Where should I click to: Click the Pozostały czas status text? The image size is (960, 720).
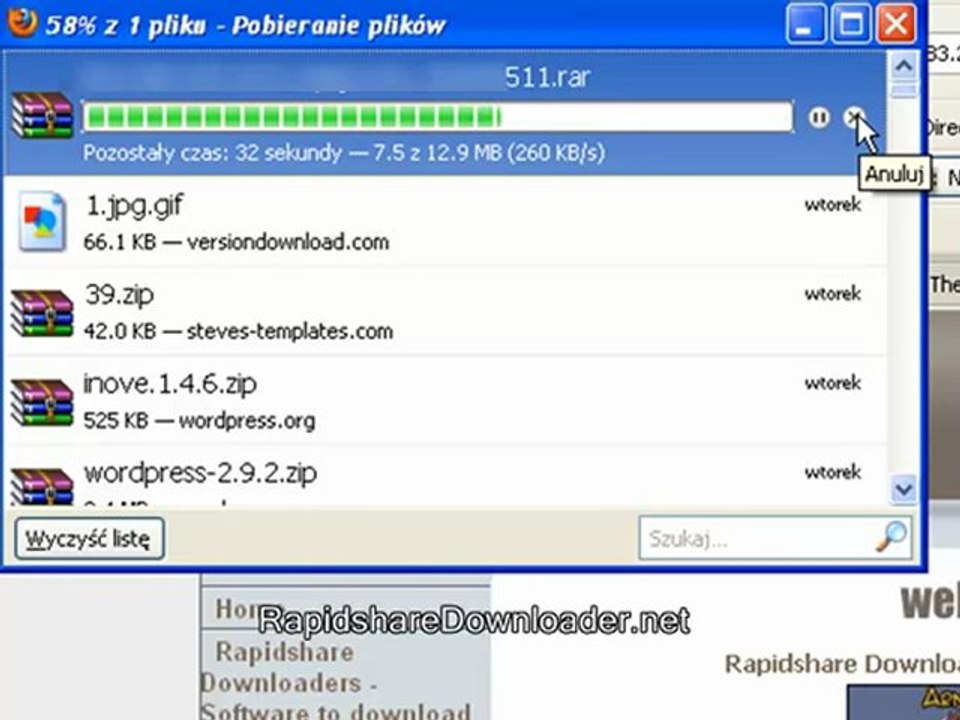[x=344, y=152]
